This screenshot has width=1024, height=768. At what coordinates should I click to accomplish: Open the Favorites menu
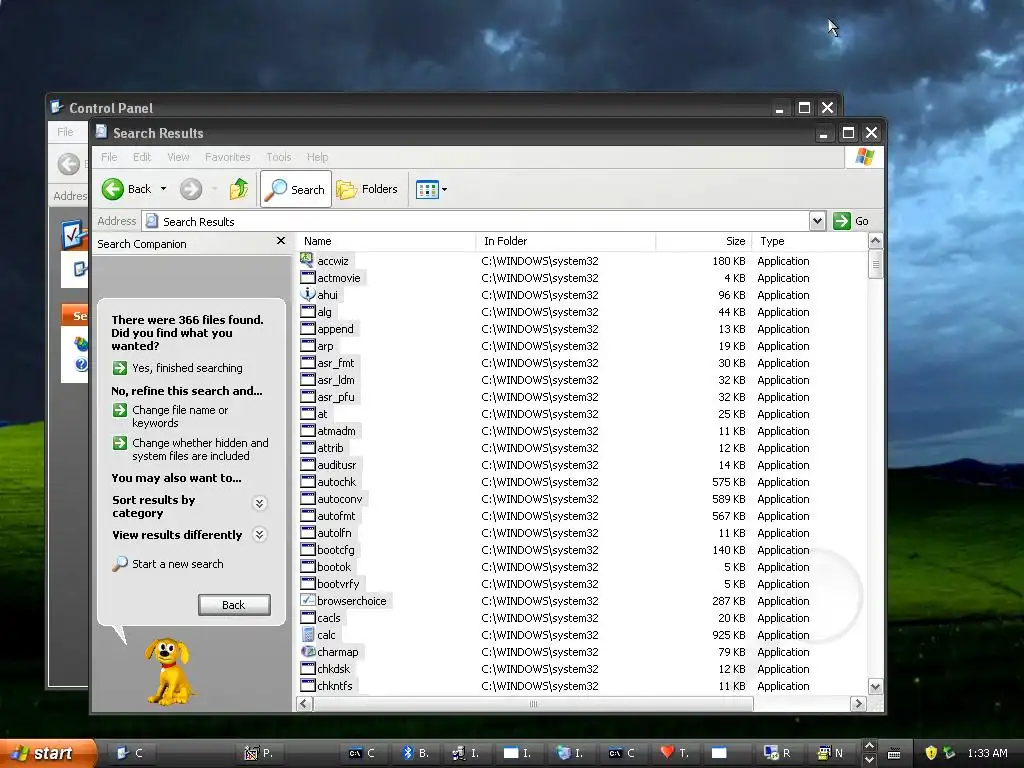click(227, 157)
